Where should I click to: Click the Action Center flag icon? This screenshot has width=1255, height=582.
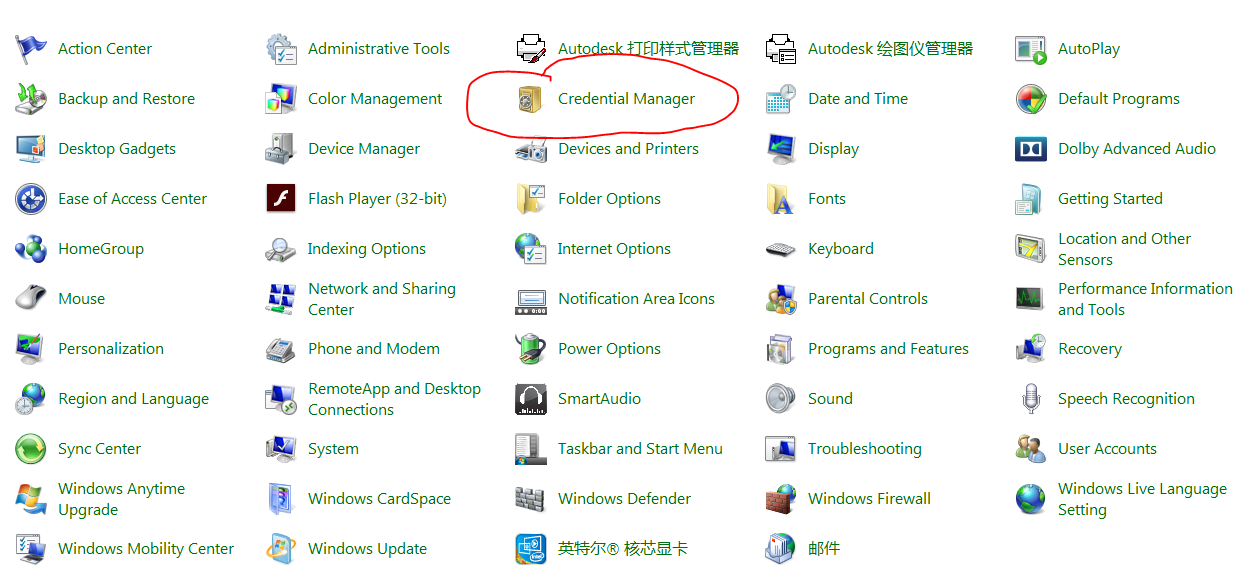(30, 49)
